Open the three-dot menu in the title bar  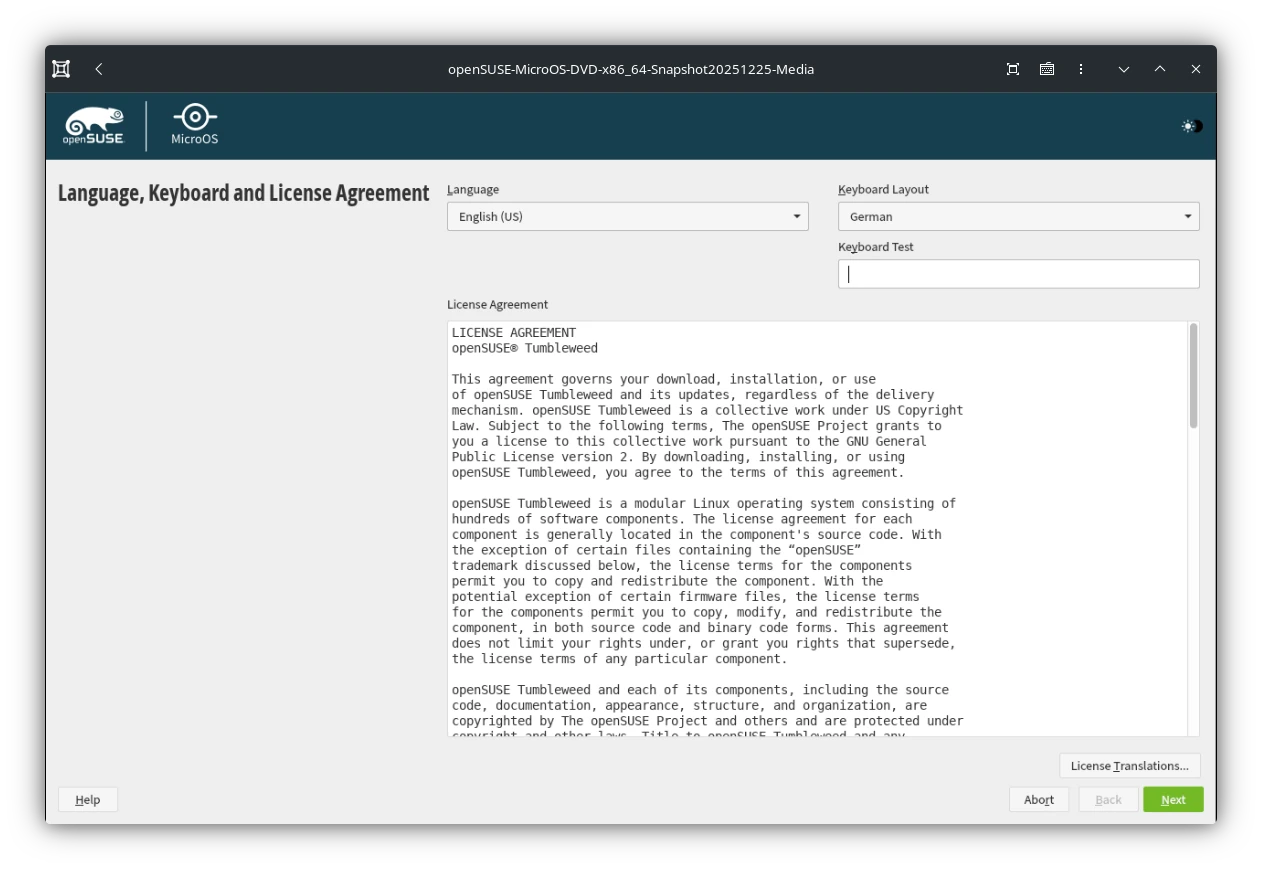pos(1081,69)
